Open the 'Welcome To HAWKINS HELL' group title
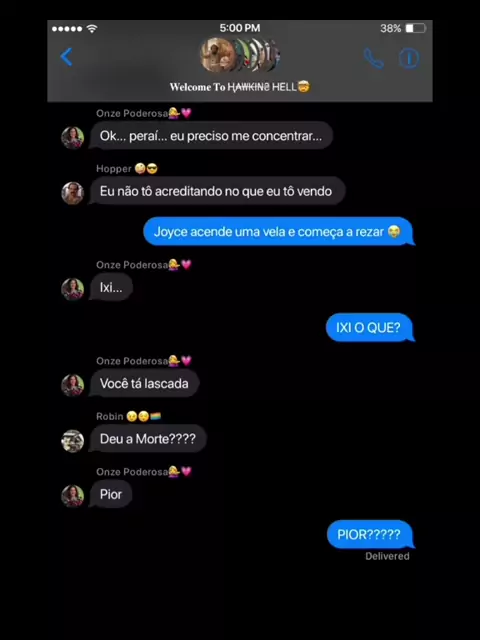 [x=240, y=87]
